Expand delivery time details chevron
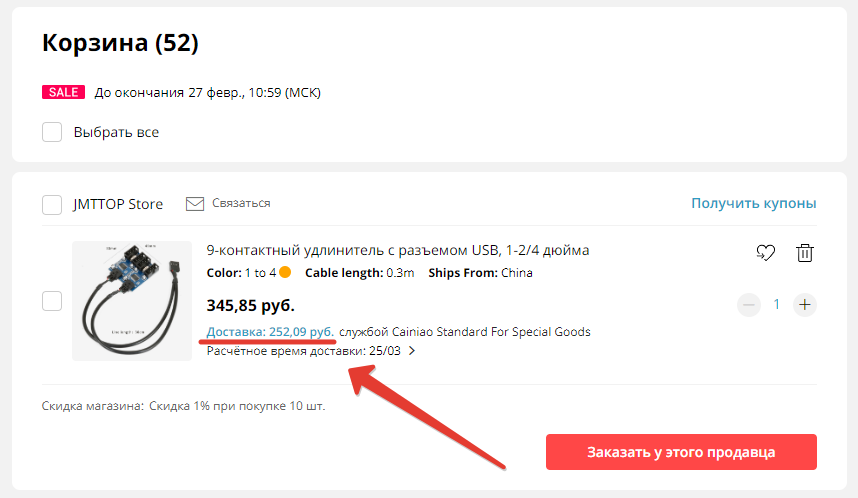Viewport: 858px width, 498px height. point(411,351)
